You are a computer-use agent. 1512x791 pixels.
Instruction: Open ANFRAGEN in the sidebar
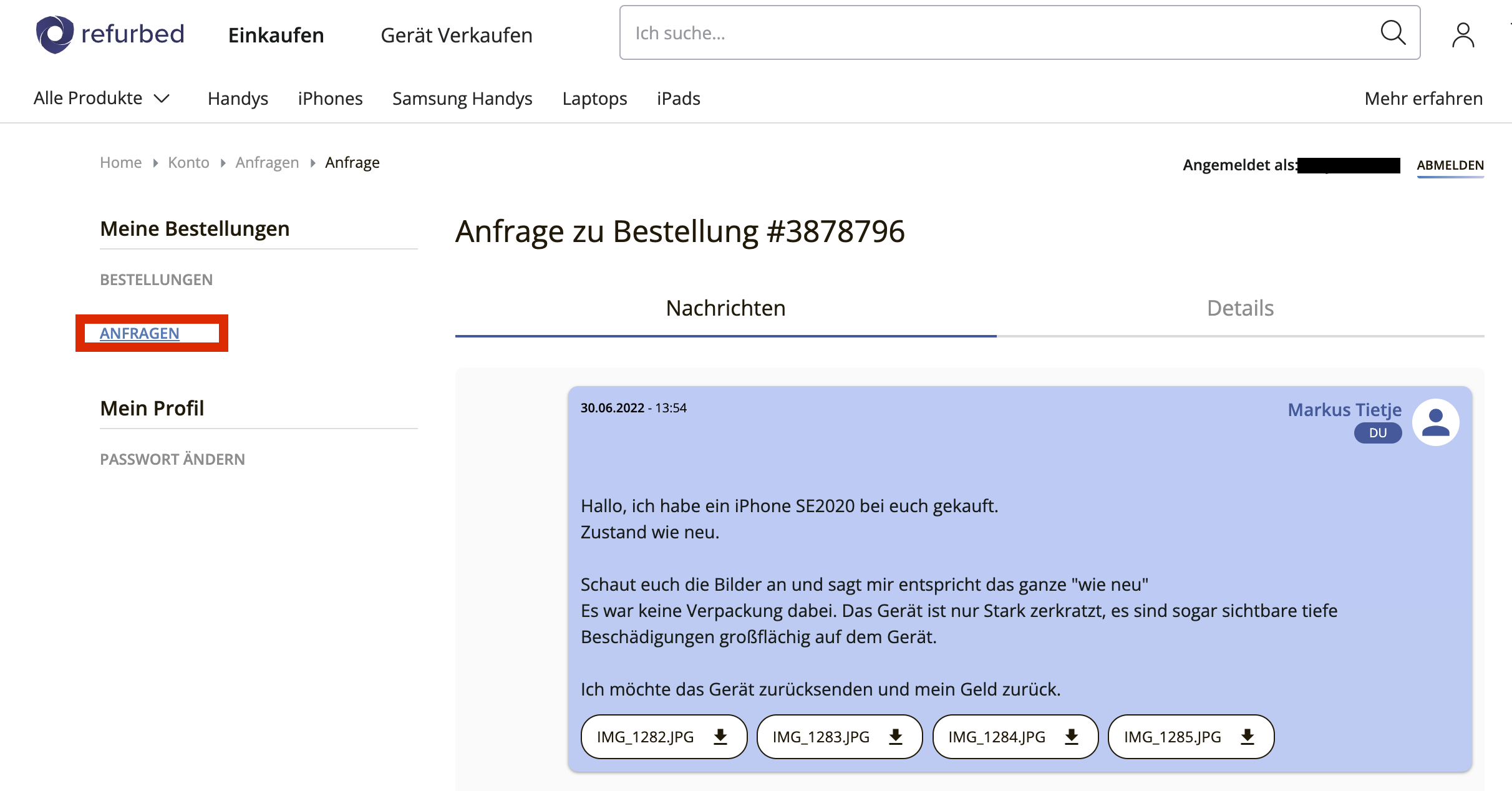tap(140, 334)
